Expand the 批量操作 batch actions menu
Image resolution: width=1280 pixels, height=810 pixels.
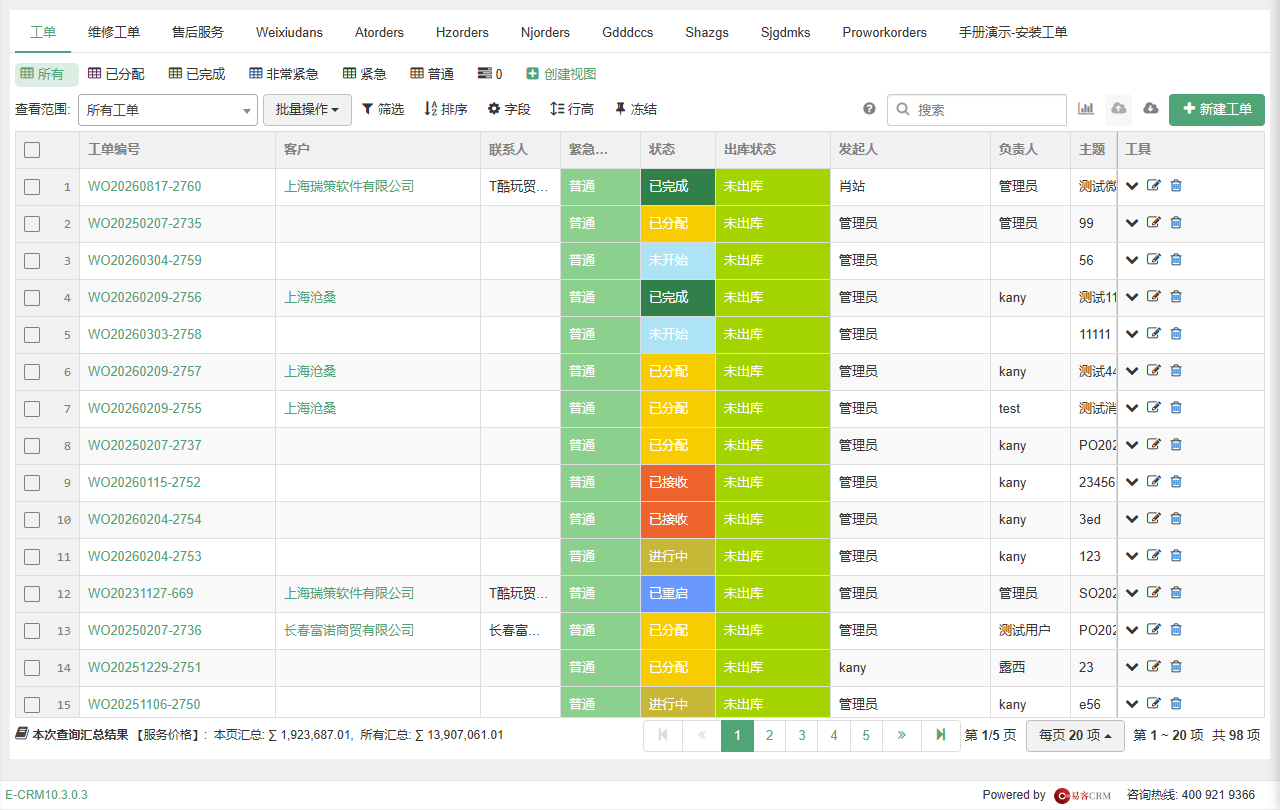tap(307, 110)
